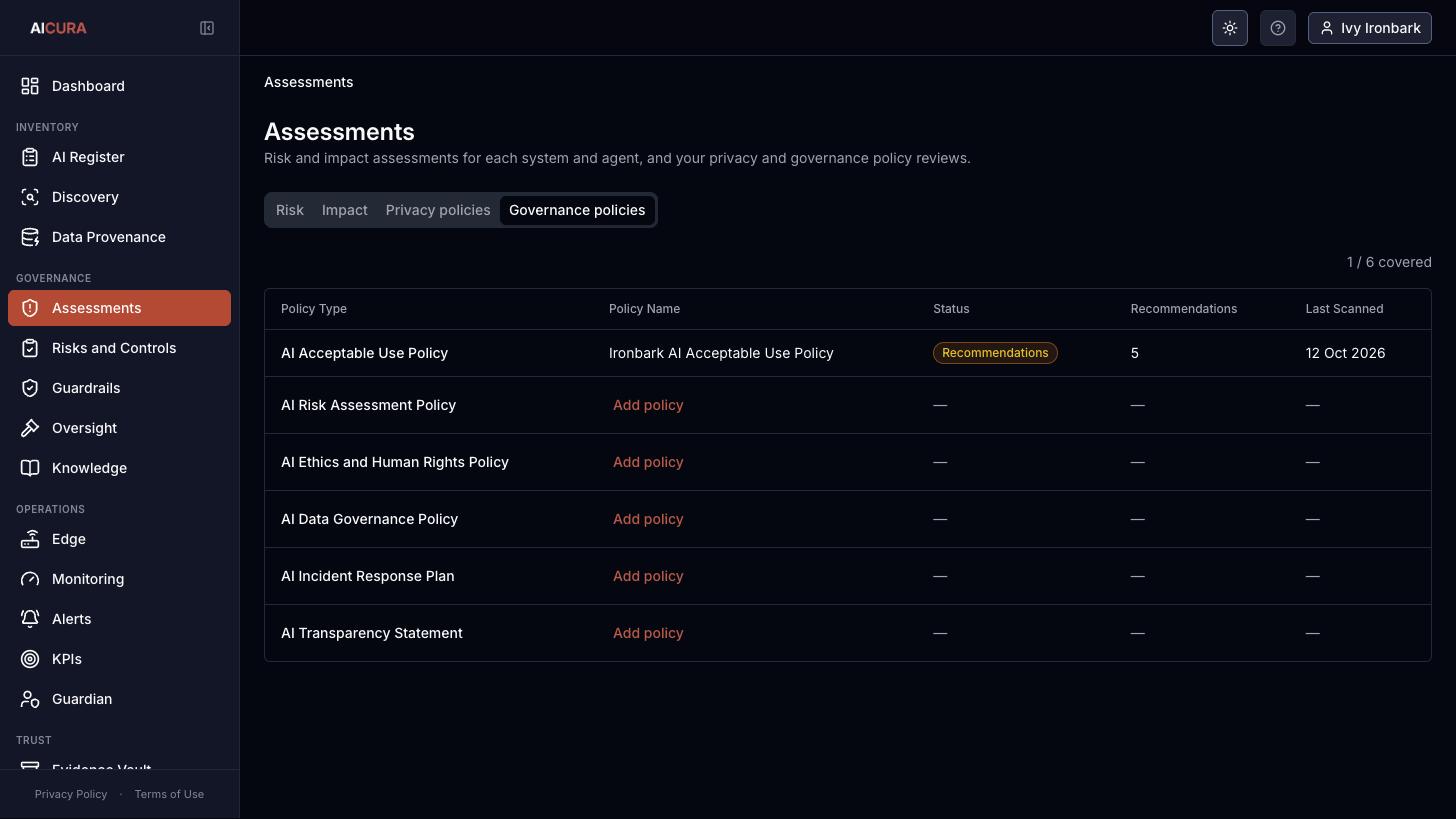Toggle light/dark theme sun icon

pos(1230,28)
